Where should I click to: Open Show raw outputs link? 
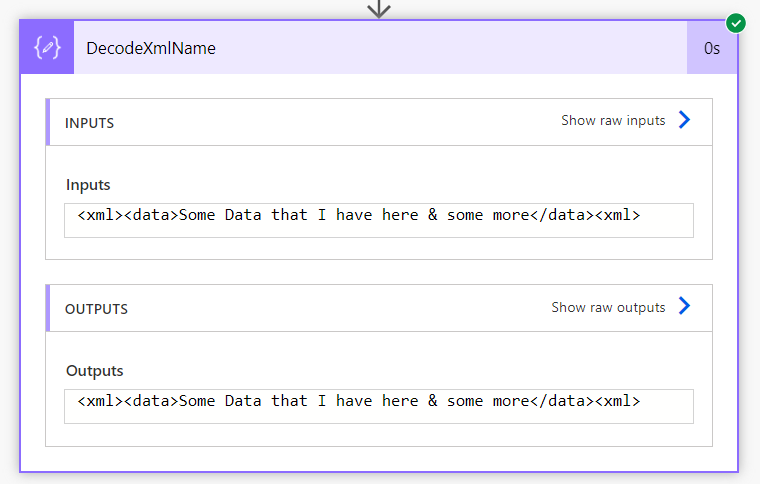tap(608, 307)
